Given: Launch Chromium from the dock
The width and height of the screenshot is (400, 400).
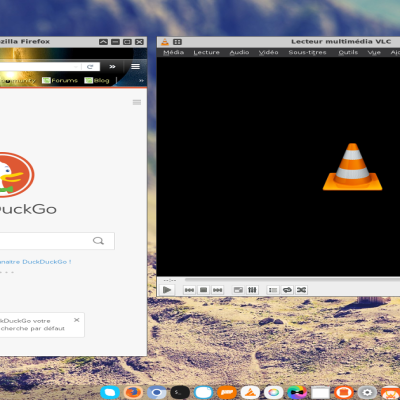Looking at the screenshot, I should pyautogui.click(x=157, y=392).
